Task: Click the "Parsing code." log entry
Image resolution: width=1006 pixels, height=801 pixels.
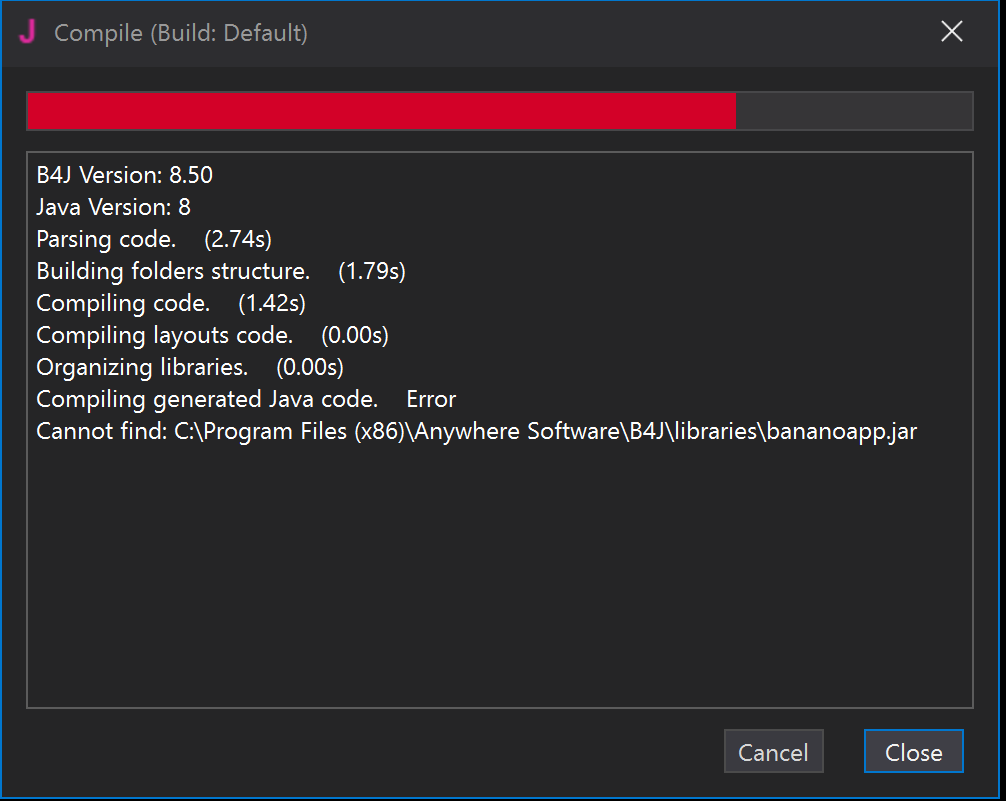Action: click(x=105, y=239)
